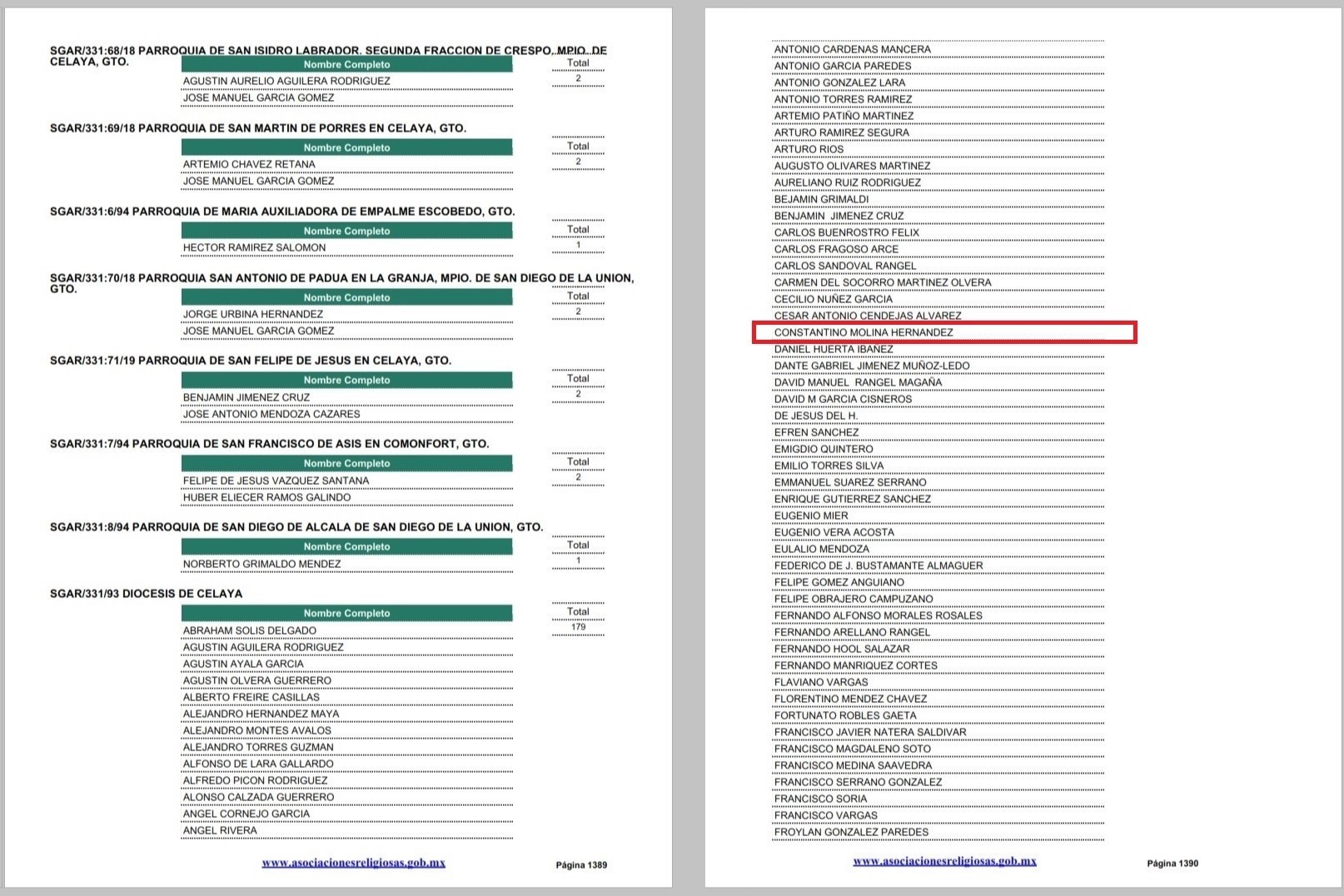Select FEDERICO DE J. BUSTAMANTE ALMAGUER
Image resolution: width=1344 pixels, height=896 pixels.
point(879,565)
